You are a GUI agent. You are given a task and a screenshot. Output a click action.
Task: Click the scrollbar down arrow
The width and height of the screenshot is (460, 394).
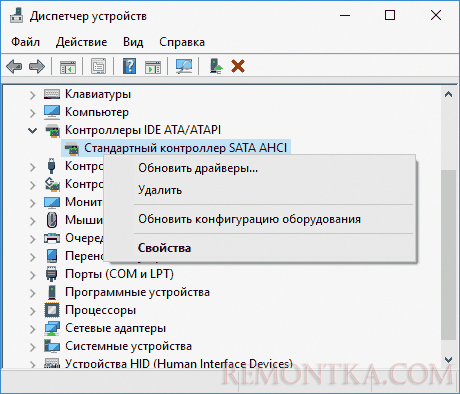(448, 360)
